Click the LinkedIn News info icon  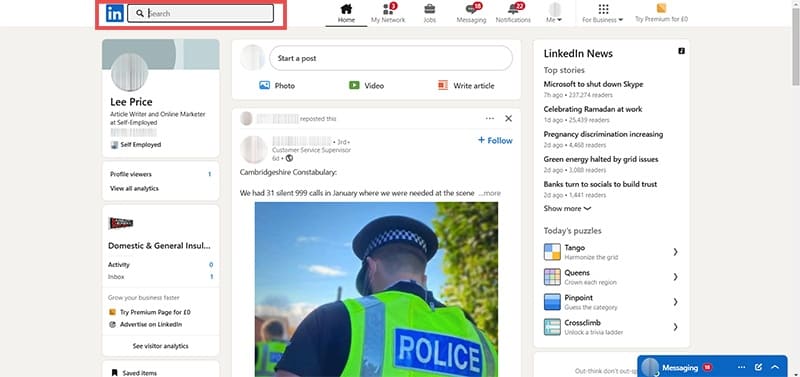(x=681, y=51)
